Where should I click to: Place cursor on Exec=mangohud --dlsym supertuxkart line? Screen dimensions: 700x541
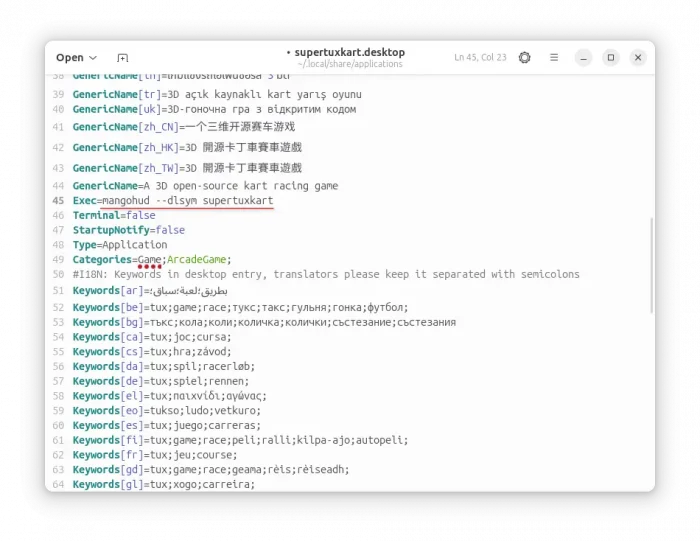click(173, 201)
